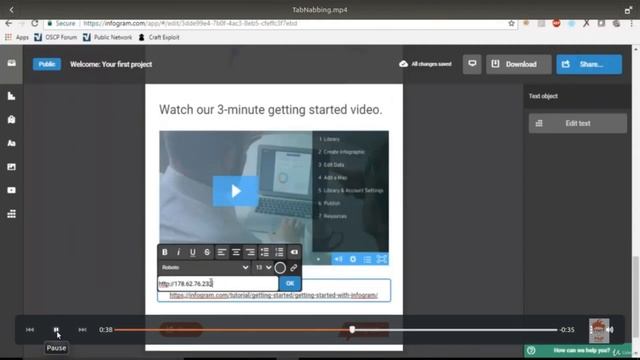Open the presentation view monitor icon
Screen dimensions: 640x360
click(x=472, y=64)
